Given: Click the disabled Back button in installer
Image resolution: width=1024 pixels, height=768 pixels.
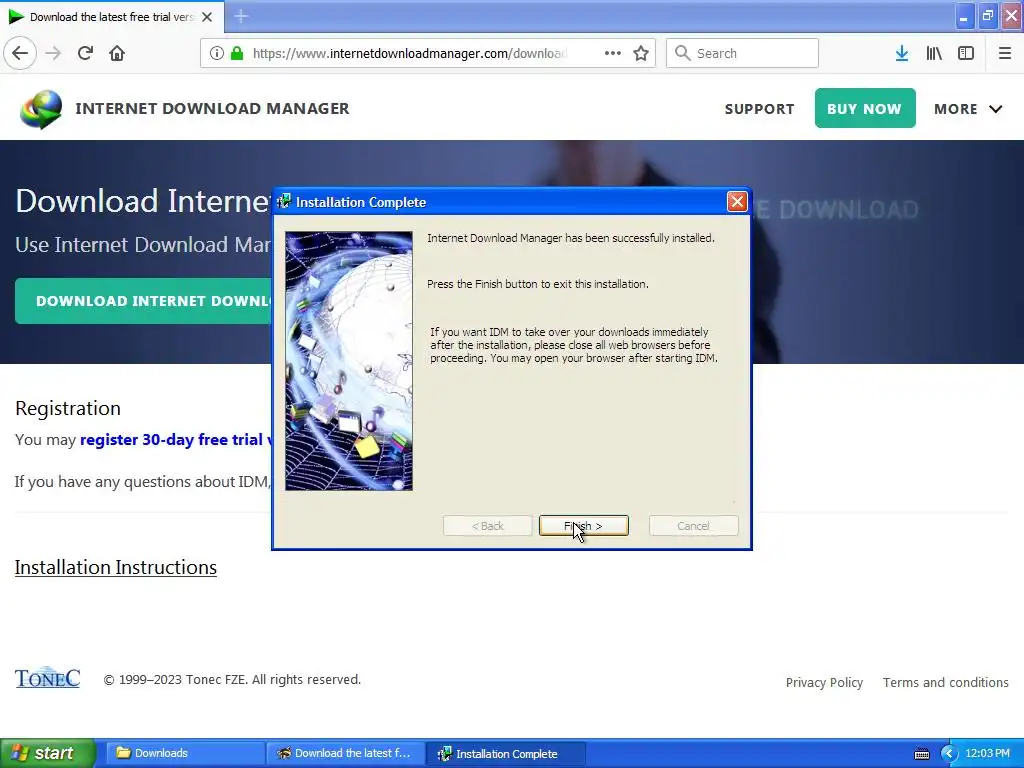Looking at the screenshot, I should pyautogui.click(x=487, y=526).
